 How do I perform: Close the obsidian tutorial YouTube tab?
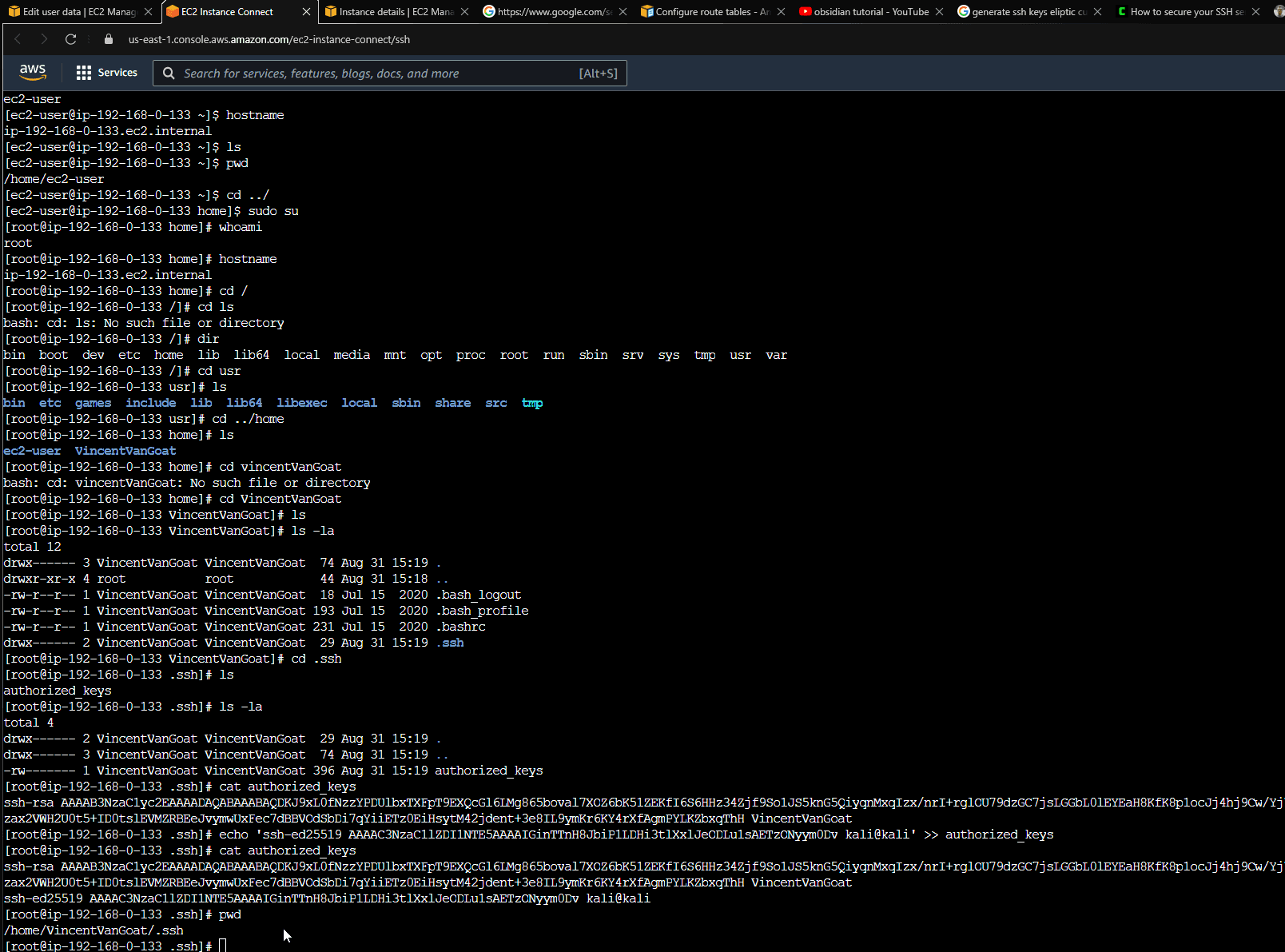939,12
